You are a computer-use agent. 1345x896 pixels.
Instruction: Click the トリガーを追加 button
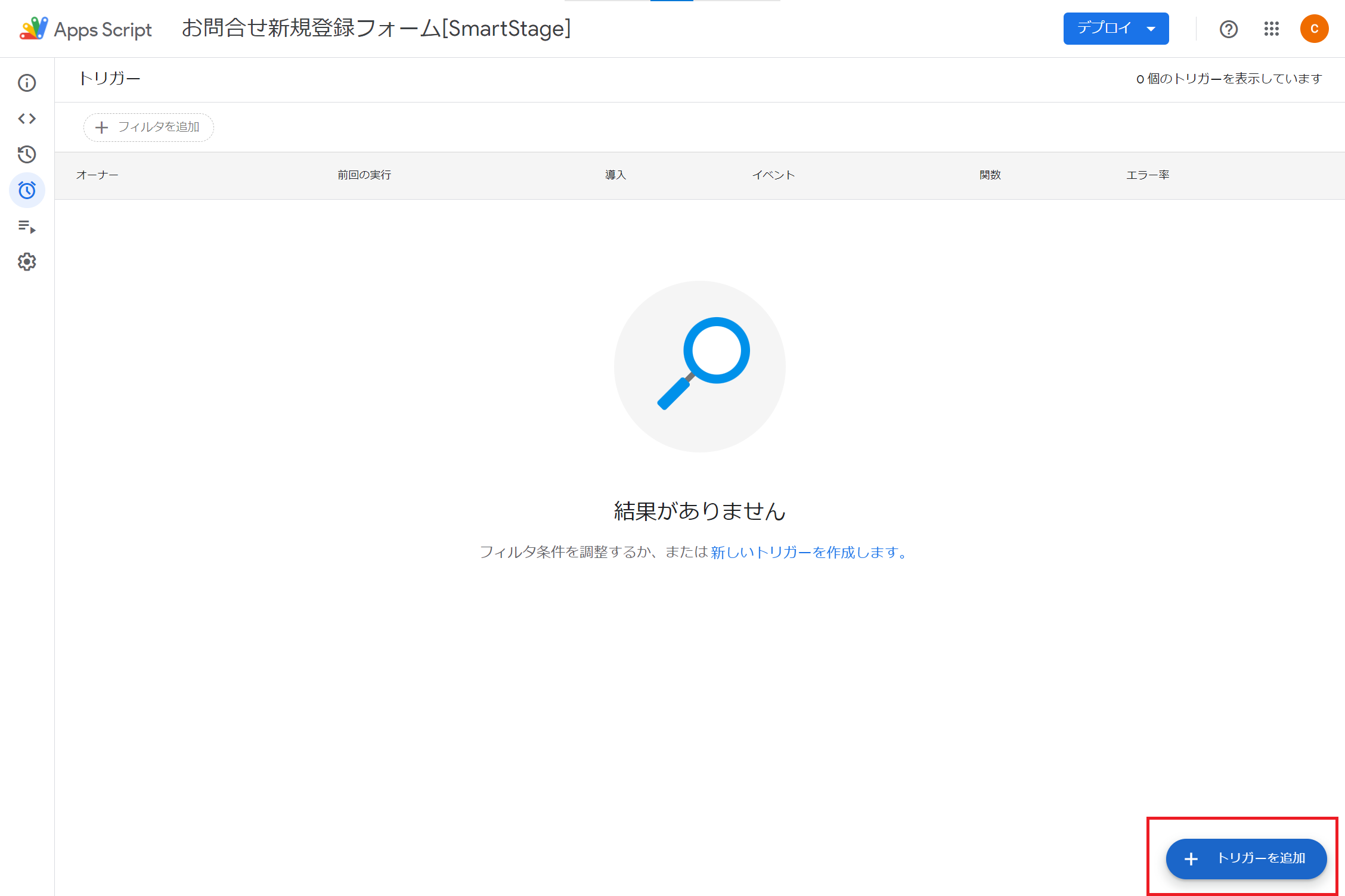pos(1246,858)
